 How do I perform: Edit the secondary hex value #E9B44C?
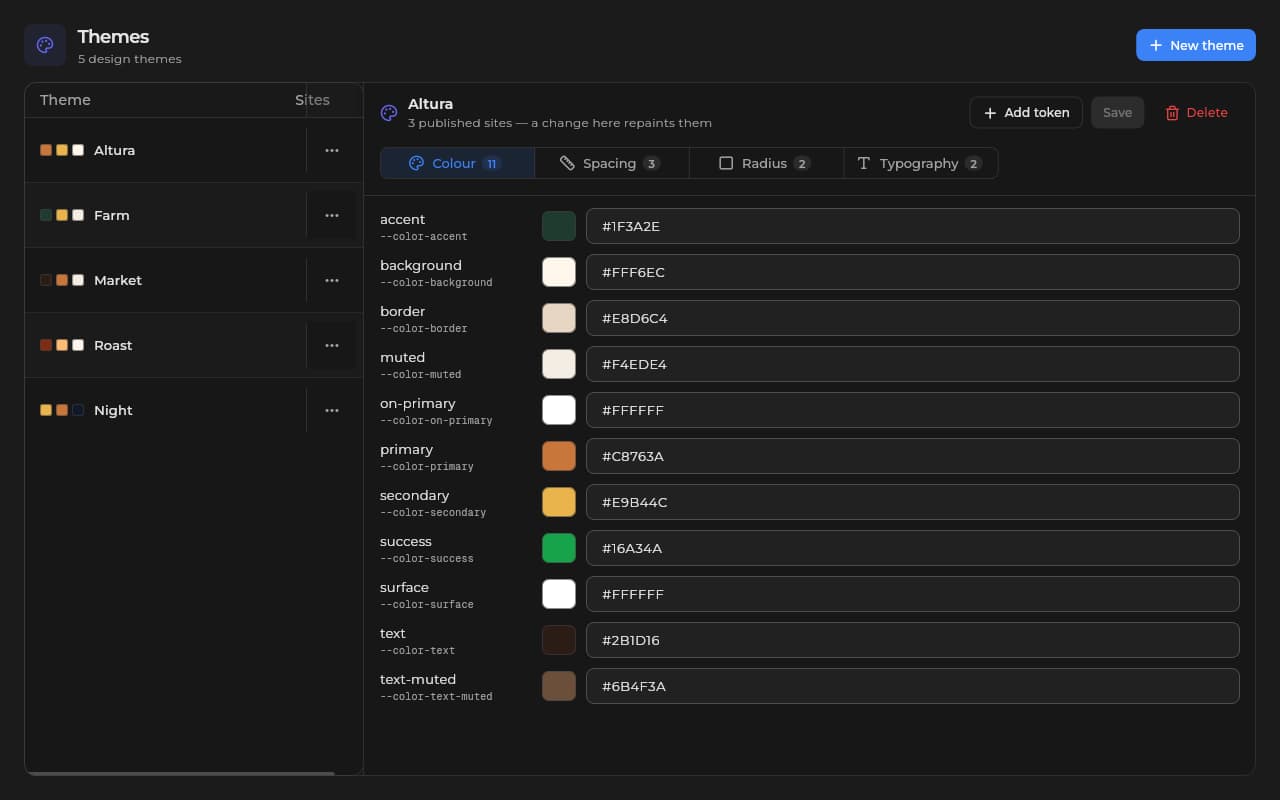pyautogui.click(x=913, y=502)
